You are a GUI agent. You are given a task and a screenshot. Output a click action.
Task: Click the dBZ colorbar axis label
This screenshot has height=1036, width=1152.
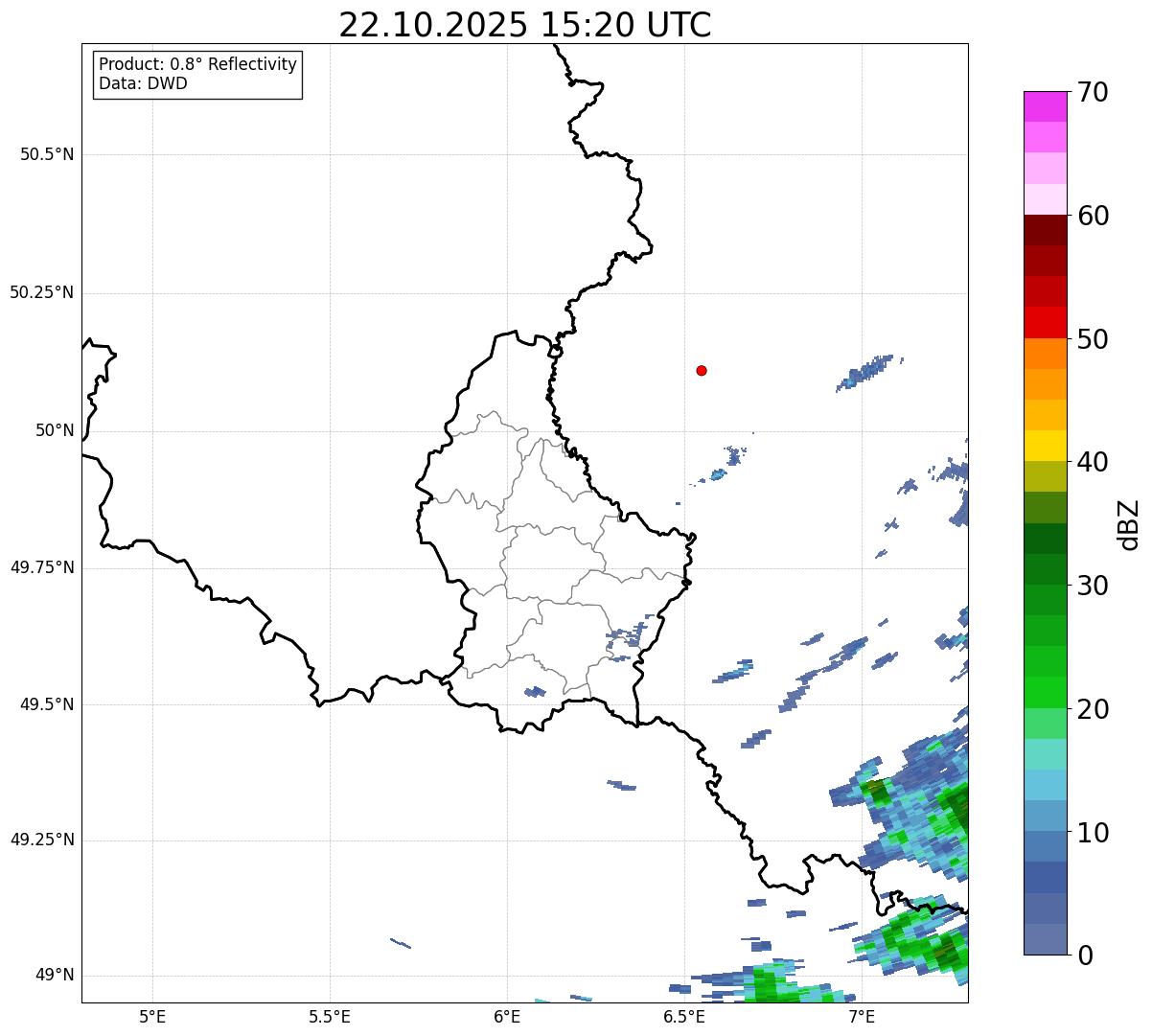pos(1129,524)
